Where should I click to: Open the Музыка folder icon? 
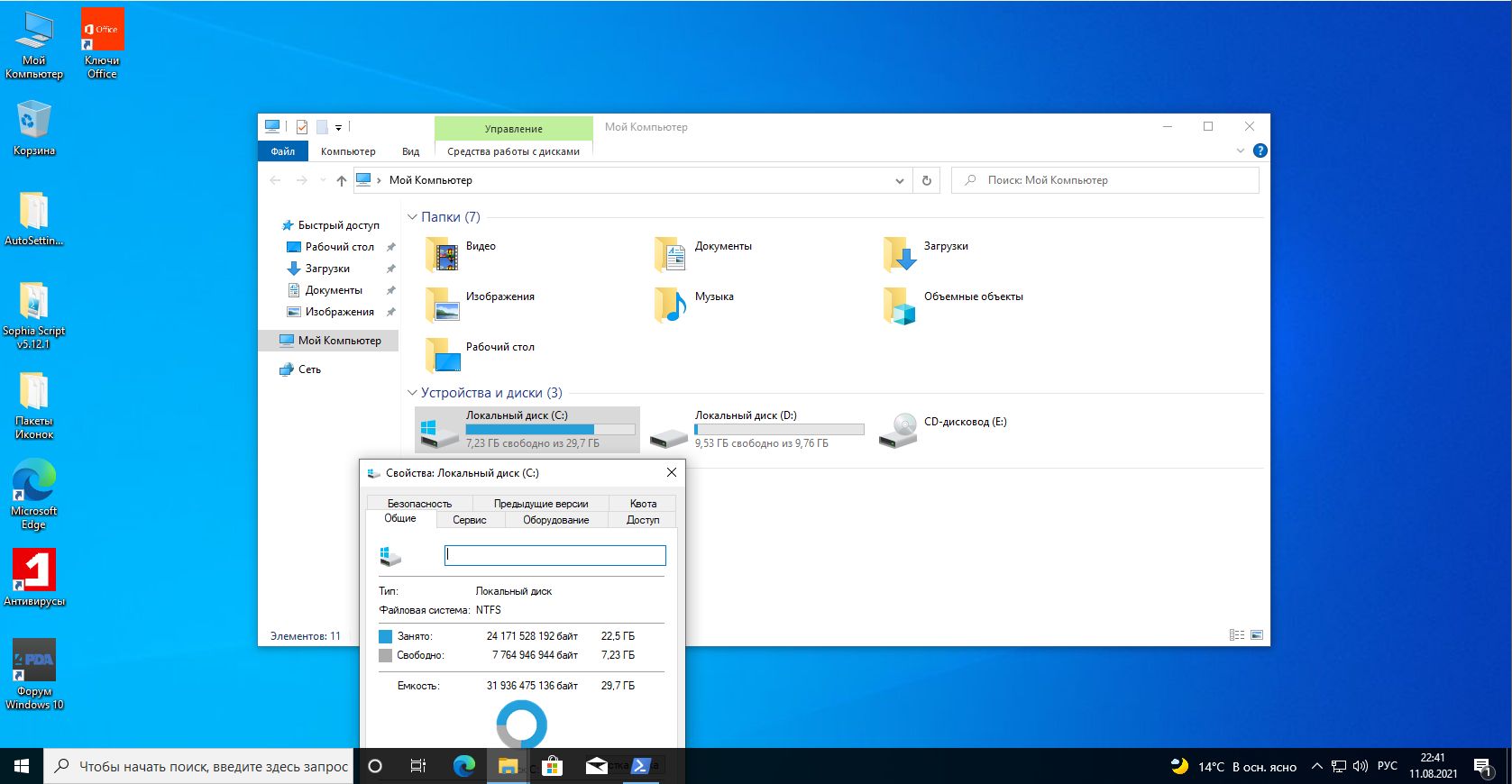pyautogui.click(x=671, y=305)
